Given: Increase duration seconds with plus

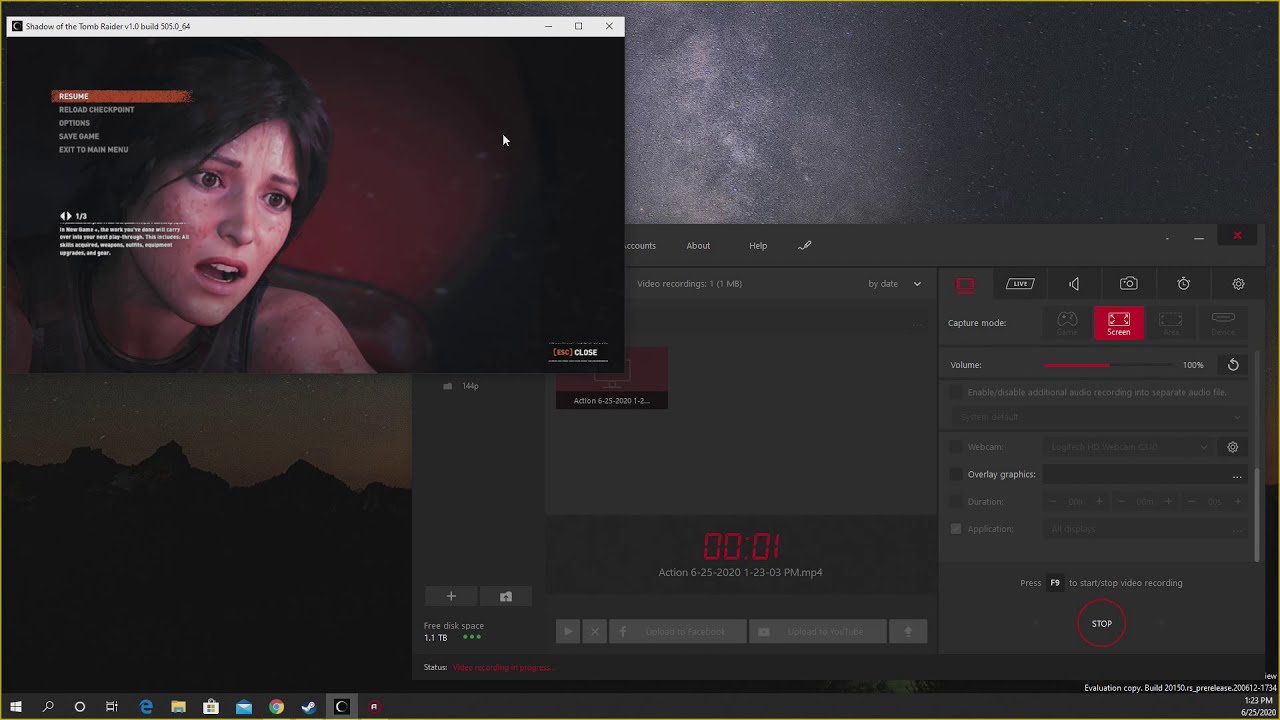Looking at the screenshot, I should point(1237,501).
